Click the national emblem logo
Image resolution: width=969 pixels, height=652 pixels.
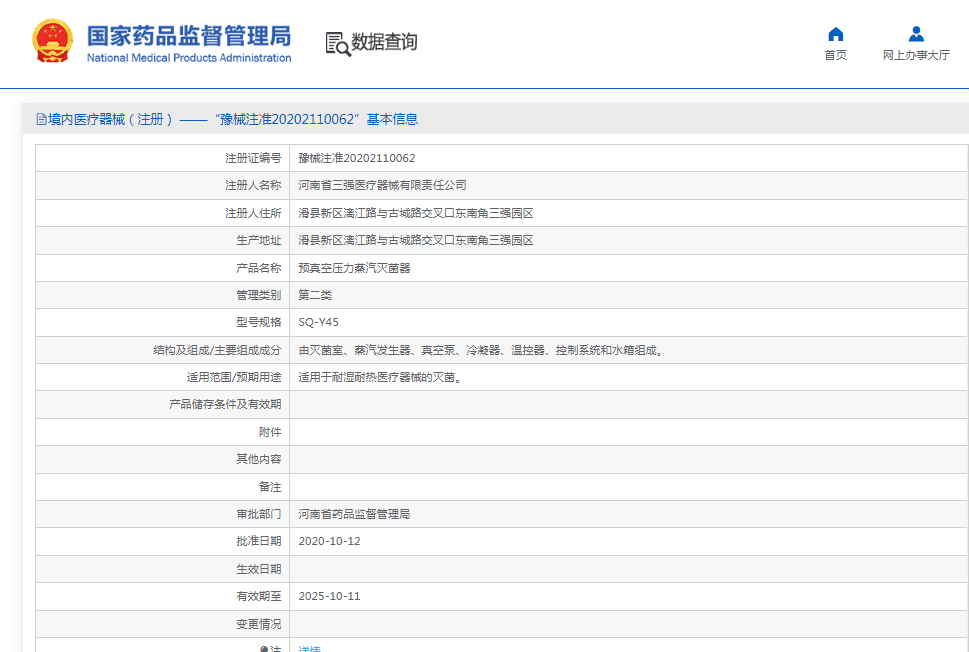pos(53,42)
